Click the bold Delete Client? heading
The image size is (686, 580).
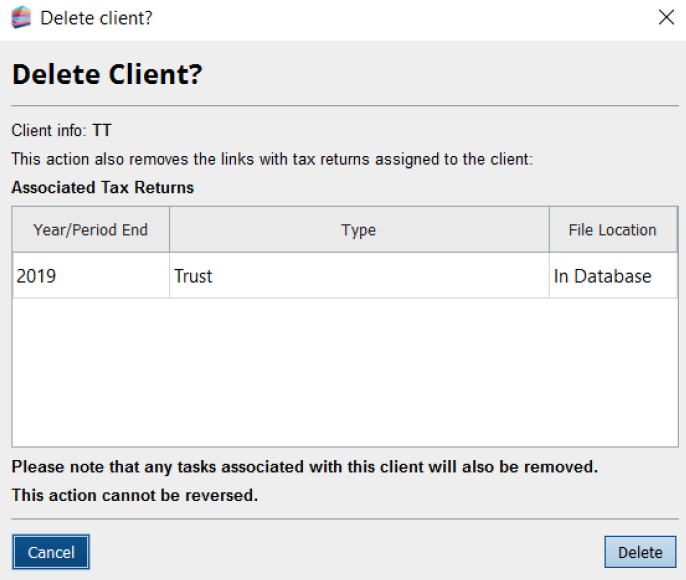pos(107,75)
